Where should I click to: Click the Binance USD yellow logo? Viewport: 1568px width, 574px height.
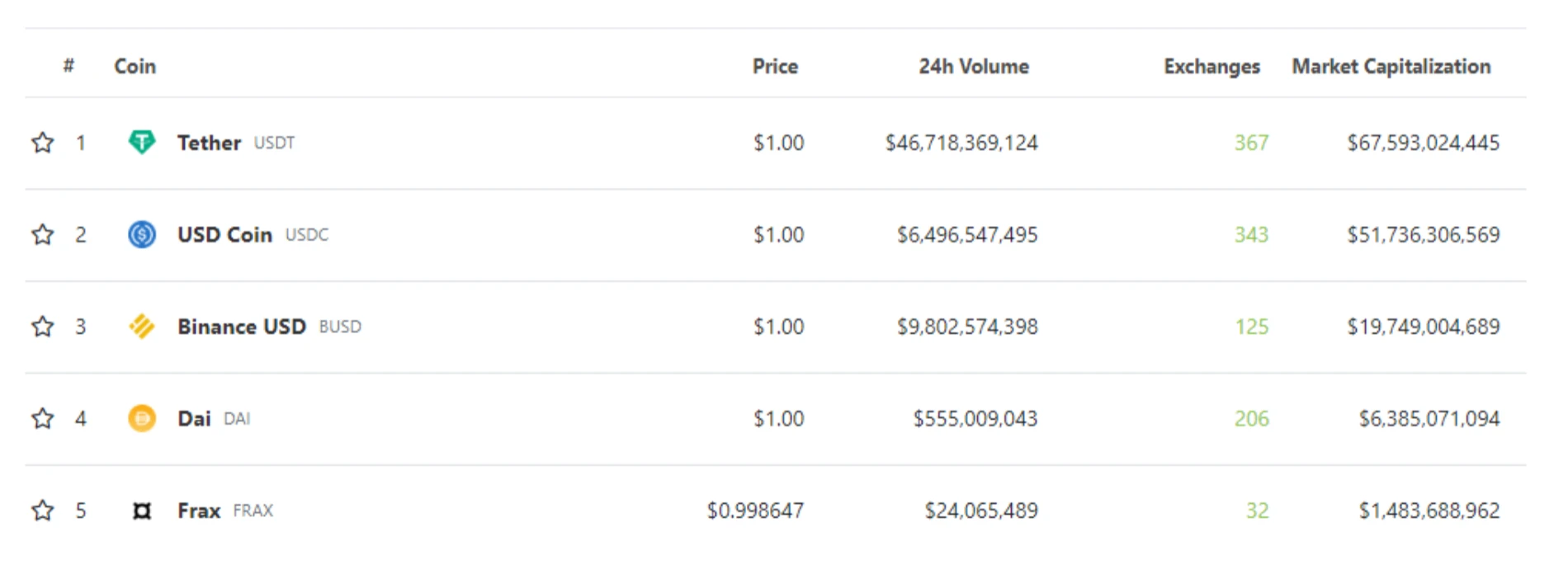142,327
